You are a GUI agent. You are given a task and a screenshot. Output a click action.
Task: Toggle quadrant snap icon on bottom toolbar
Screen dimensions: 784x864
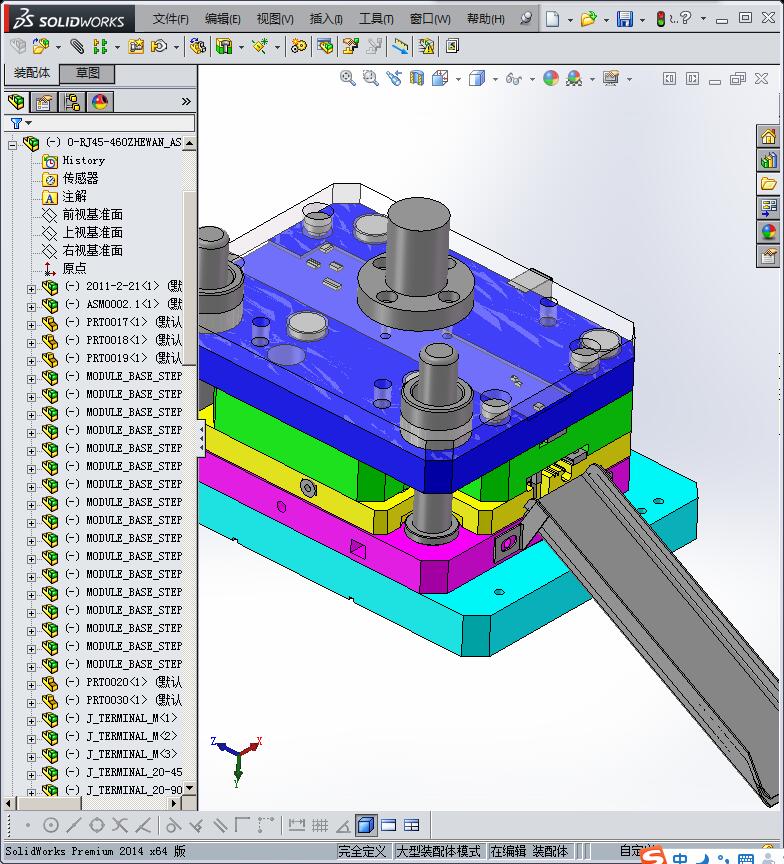tap(97, 825)
